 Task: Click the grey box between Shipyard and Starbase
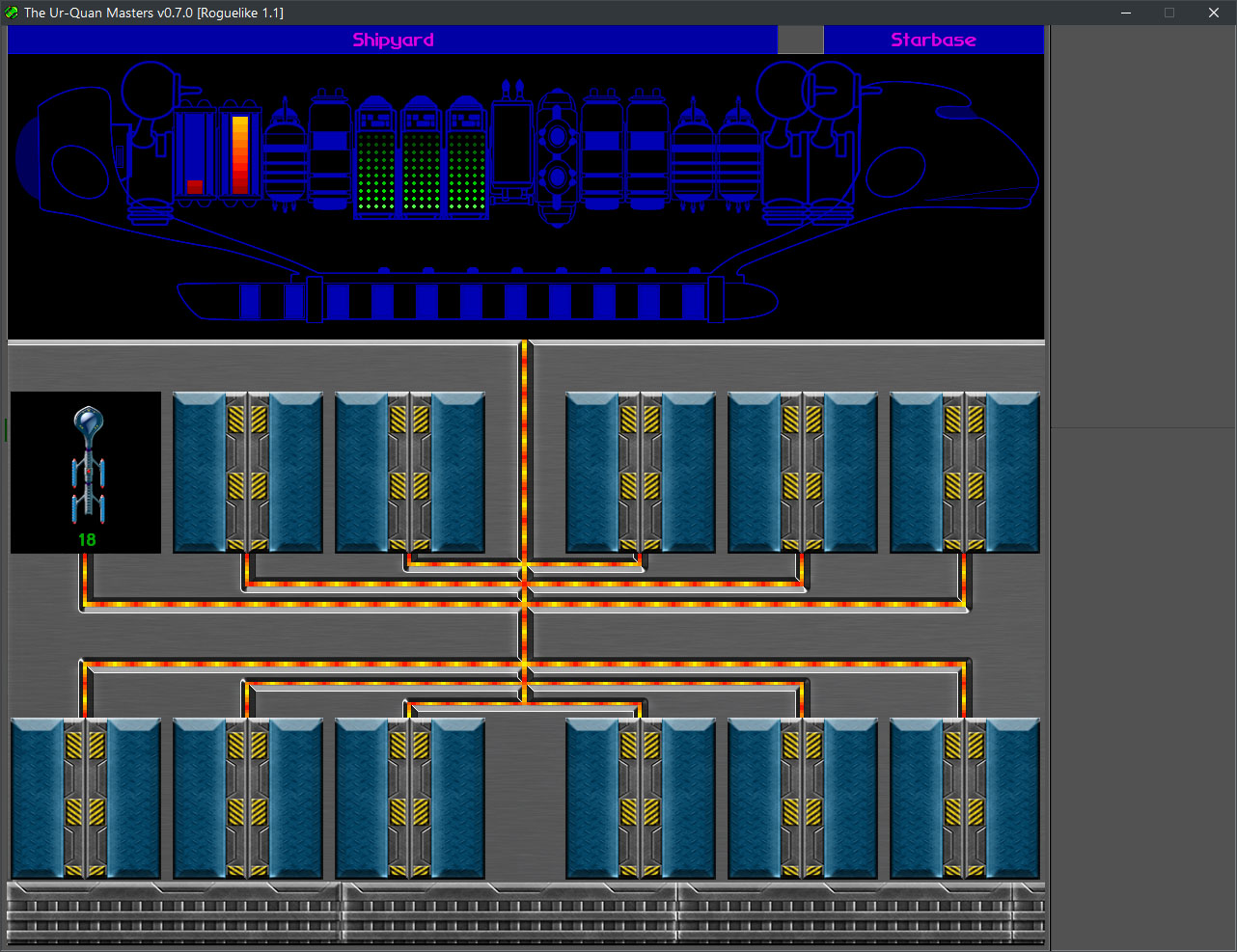click(x=801, y=40)
